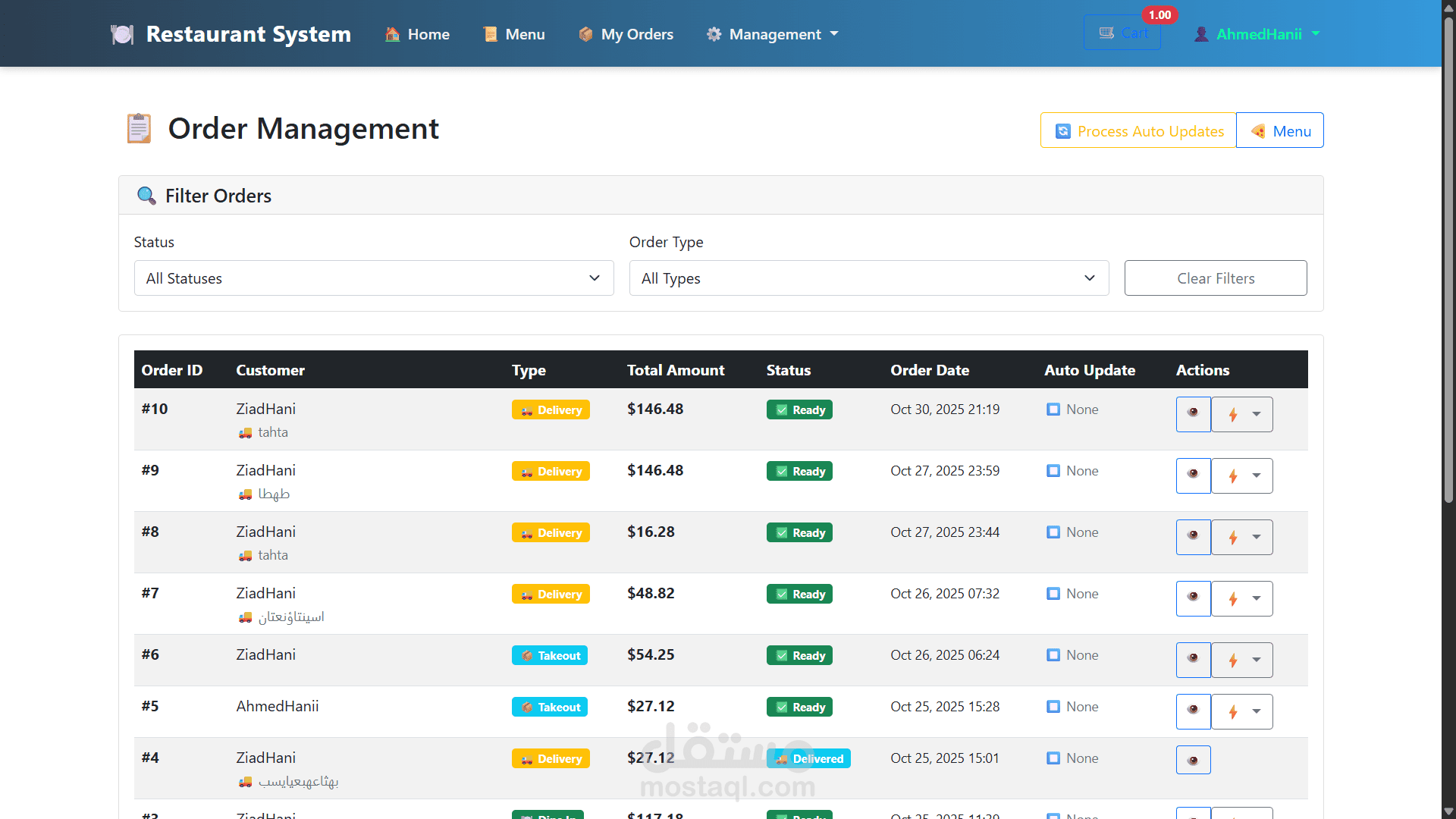The image size is (1456, 819).
Task: Click Auto Update None box for order #5
Action: [x=1053, y=707]
